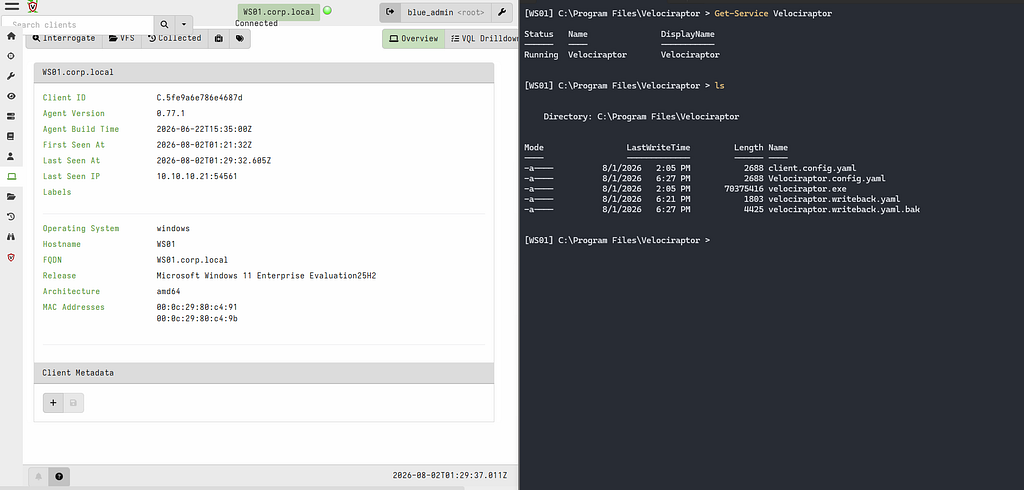Focus the Search clients input field

78,24
